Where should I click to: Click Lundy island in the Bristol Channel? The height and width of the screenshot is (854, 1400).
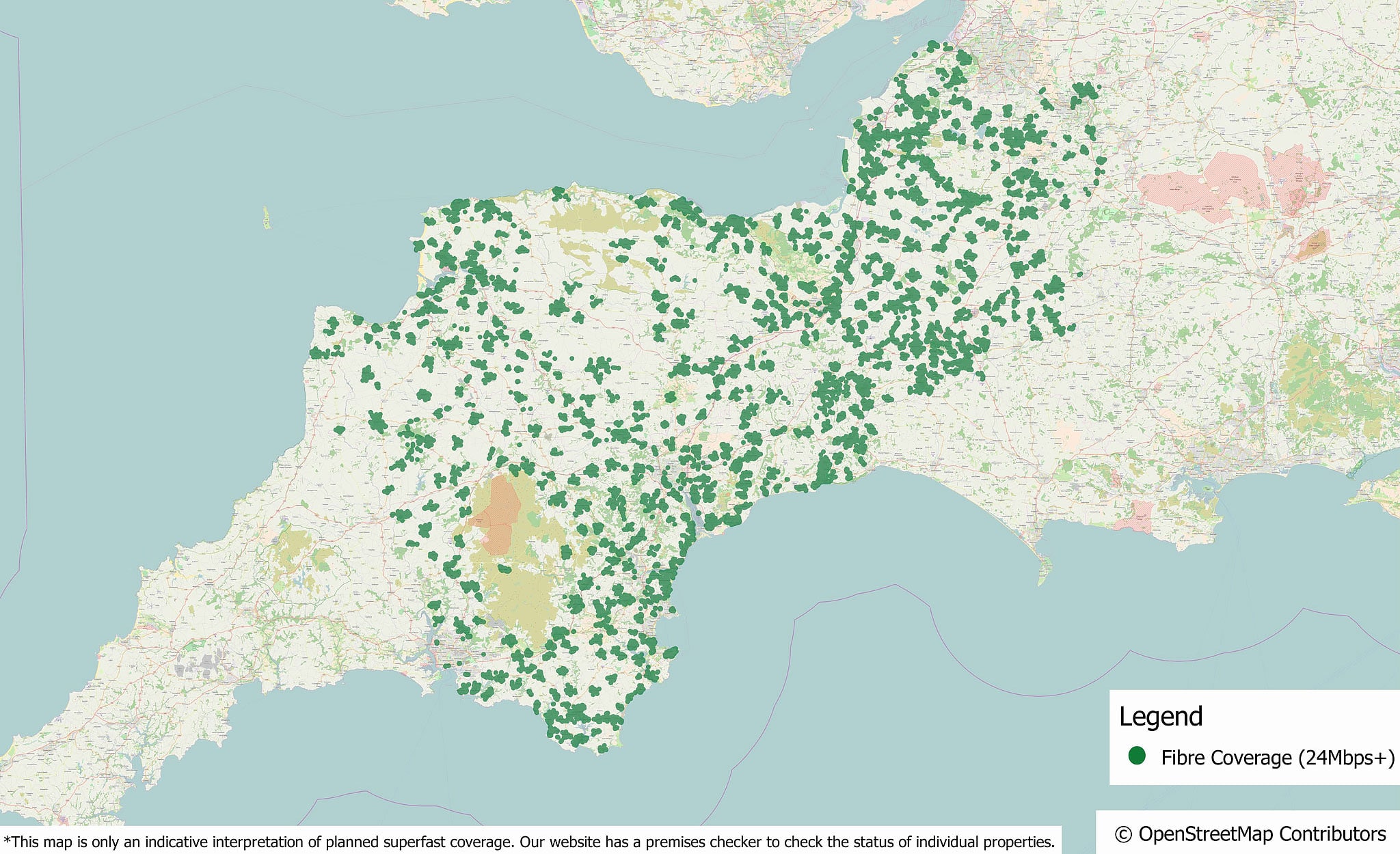(x=266, y=219)
